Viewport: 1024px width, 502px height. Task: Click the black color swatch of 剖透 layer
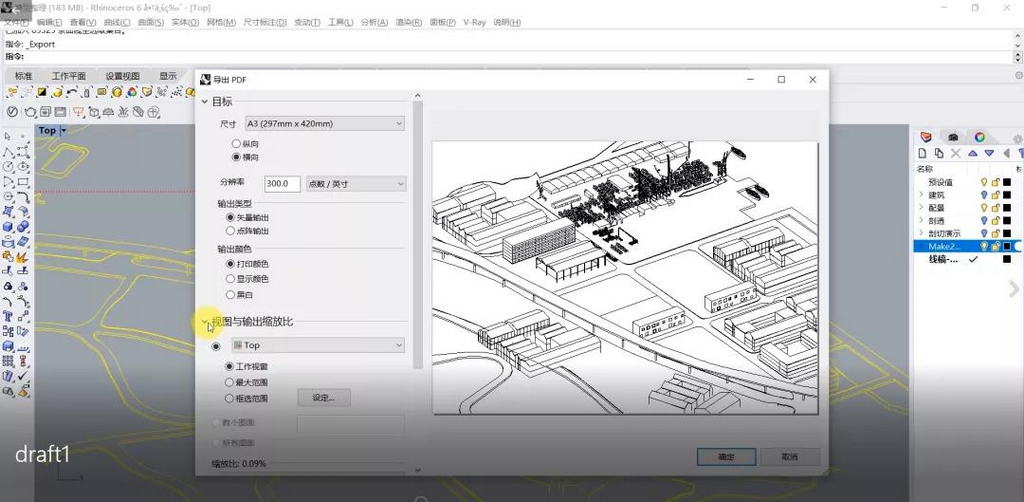(1007, 221)
